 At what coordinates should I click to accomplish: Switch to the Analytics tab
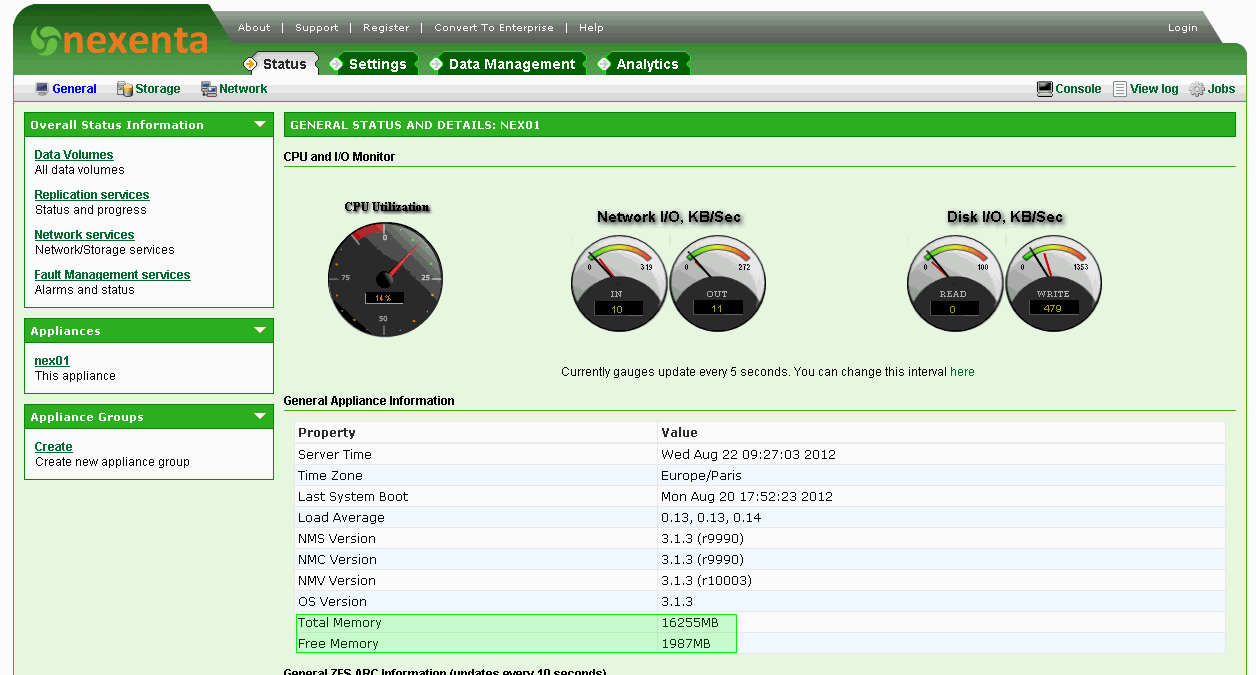click(647, 64)
